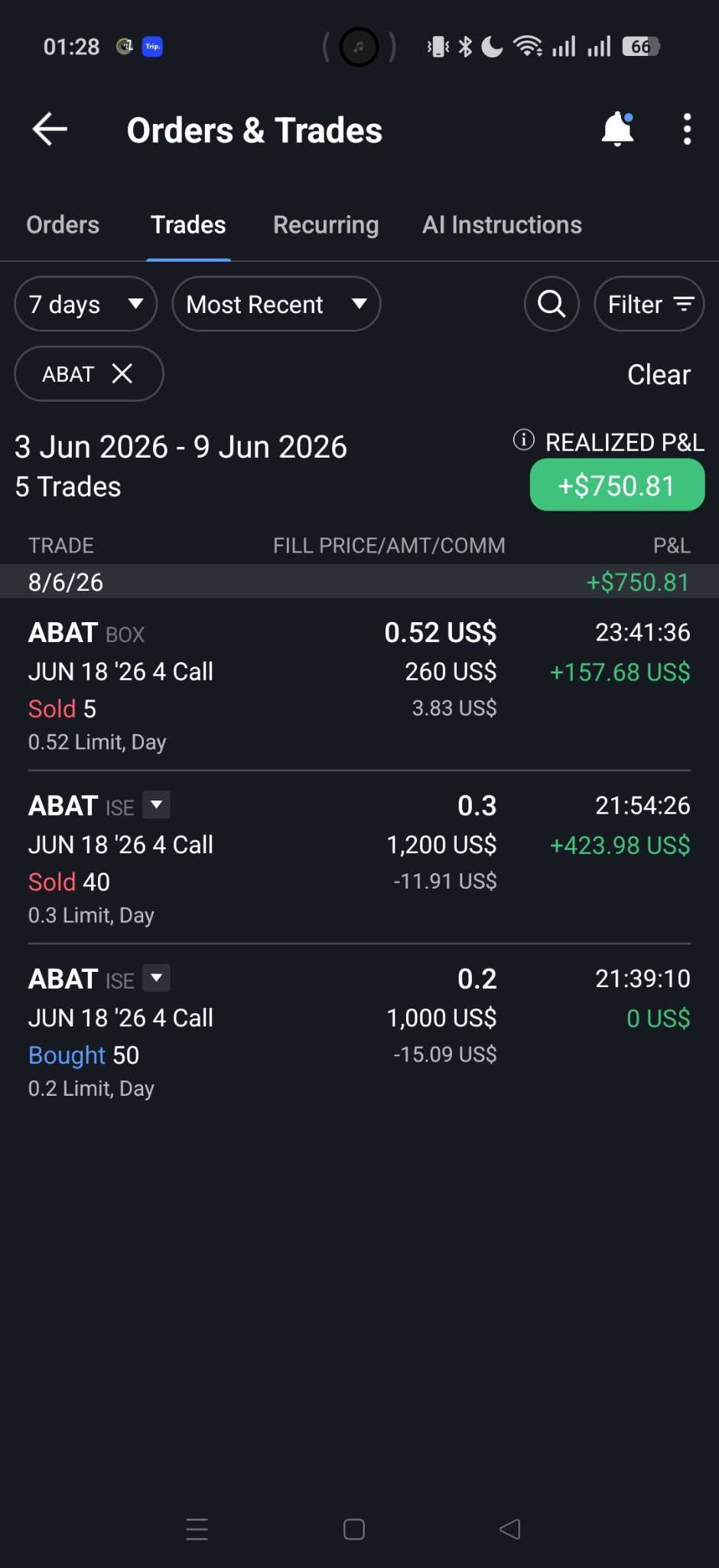Open the Most Recent sort dropdown
This screenshot has height=1568, width=719.
tap(276, 304)
